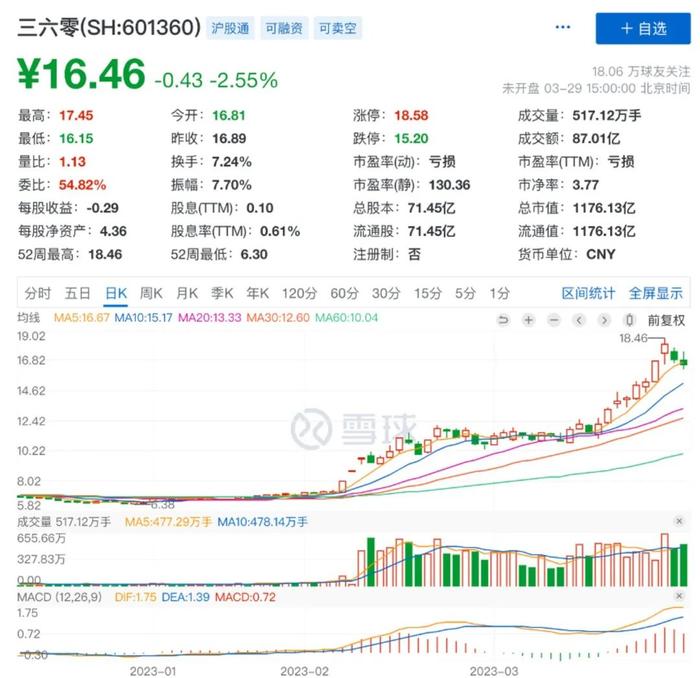Click the MA30:12.60 moving average label

pos(278,318)
